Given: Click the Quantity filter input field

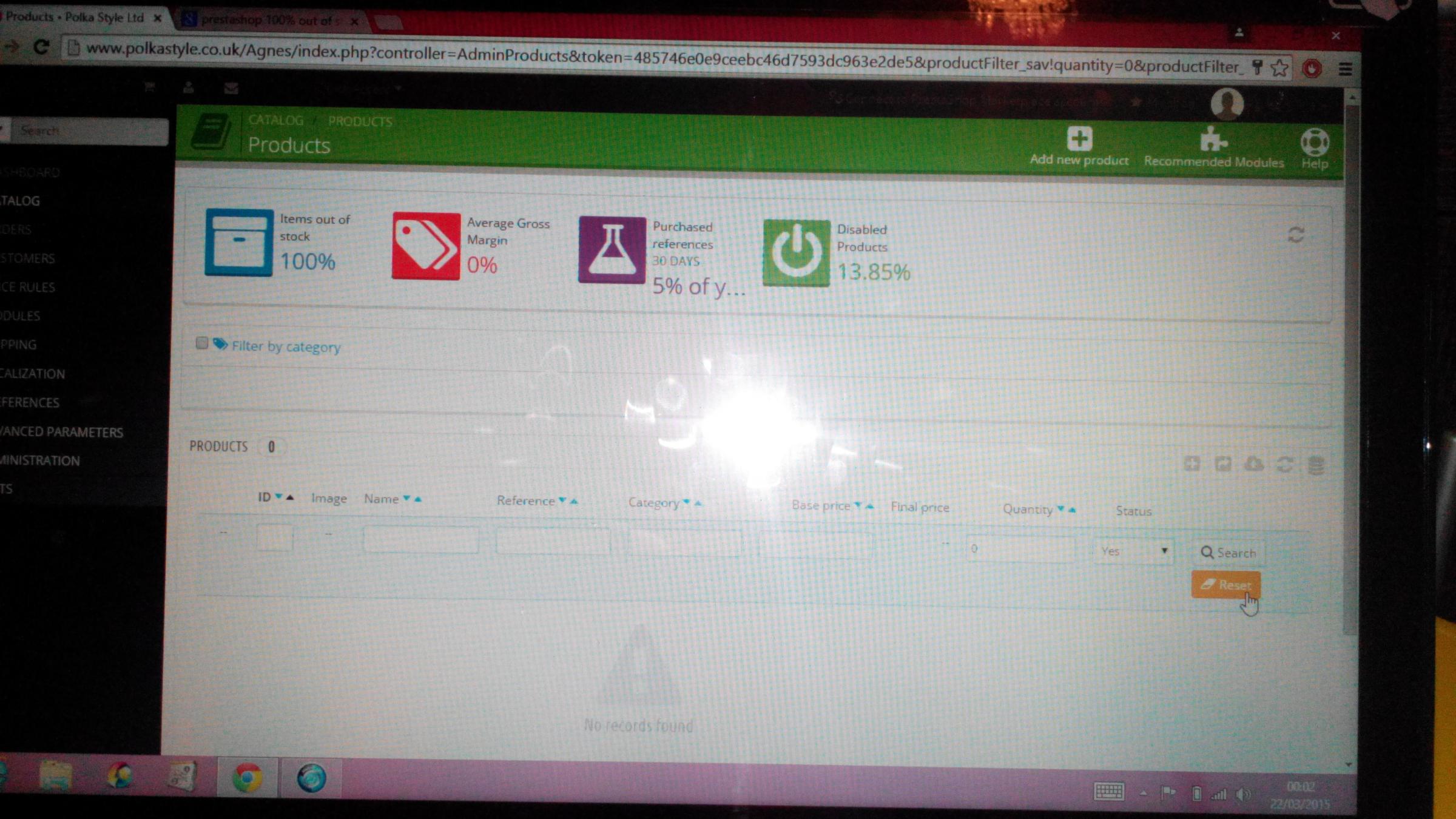Looking at the screenshot, I should click(1019, 549).
